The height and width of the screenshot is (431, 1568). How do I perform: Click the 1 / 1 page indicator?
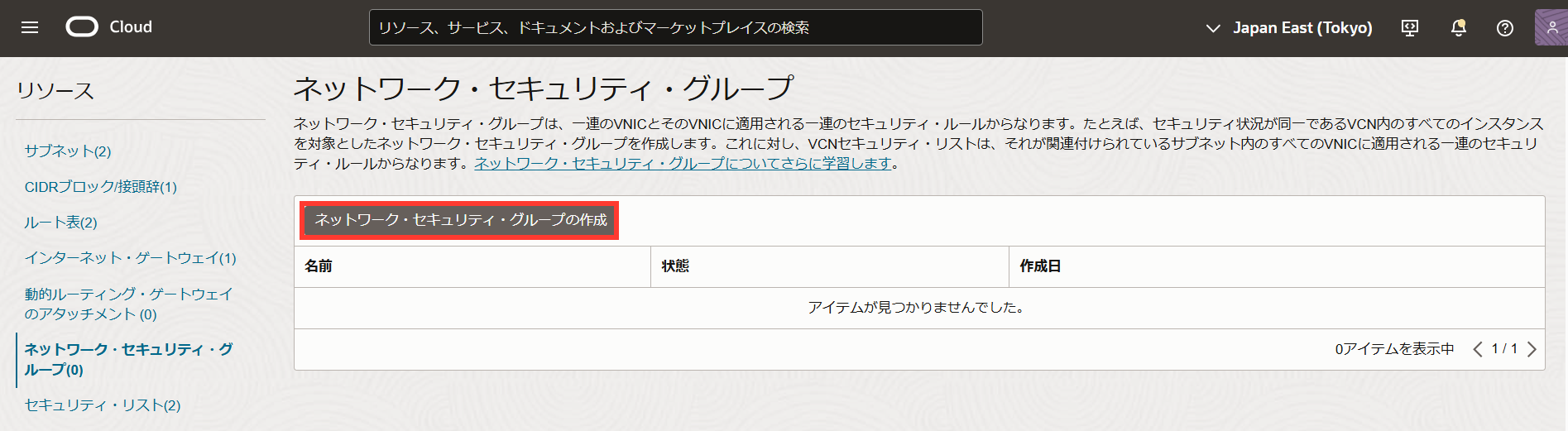pyautogui.click(x=1504, y=349)
